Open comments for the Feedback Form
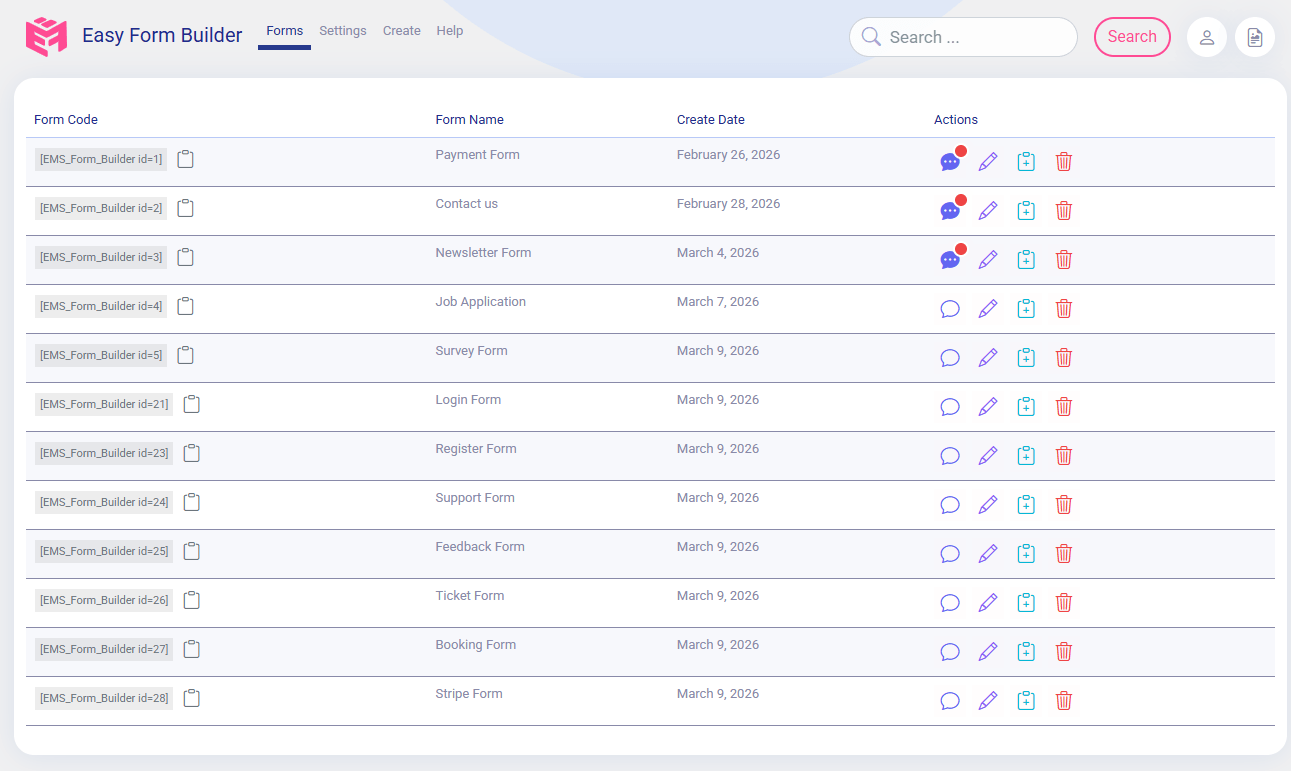 click(950, 553)
